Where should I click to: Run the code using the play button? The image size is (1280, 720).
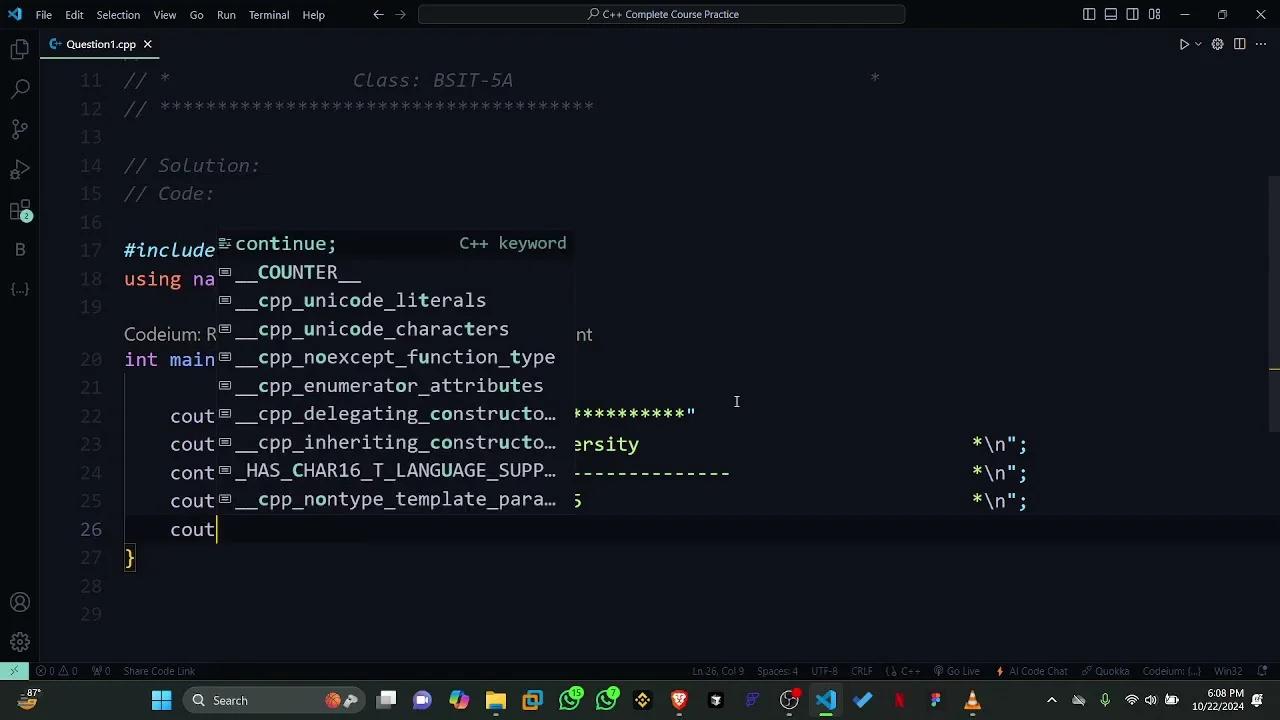tap(1184, 44)
